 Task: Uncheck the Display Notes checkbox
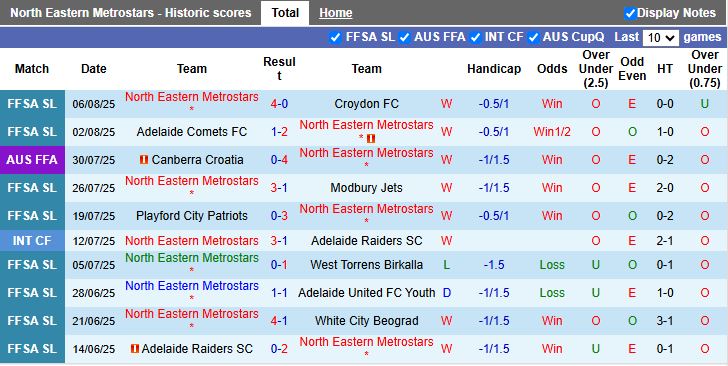tap(630, 13)
